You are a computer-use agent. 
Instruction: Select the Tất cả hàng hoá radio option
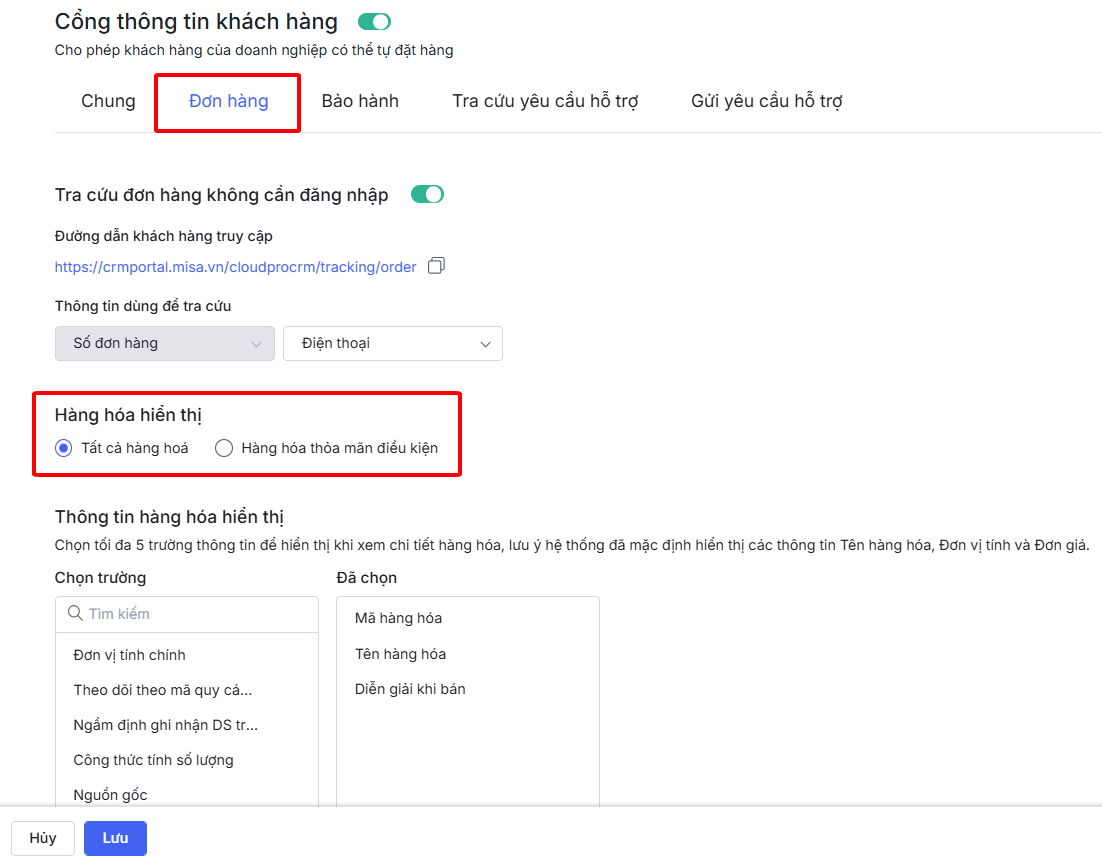tap(64, 448)
